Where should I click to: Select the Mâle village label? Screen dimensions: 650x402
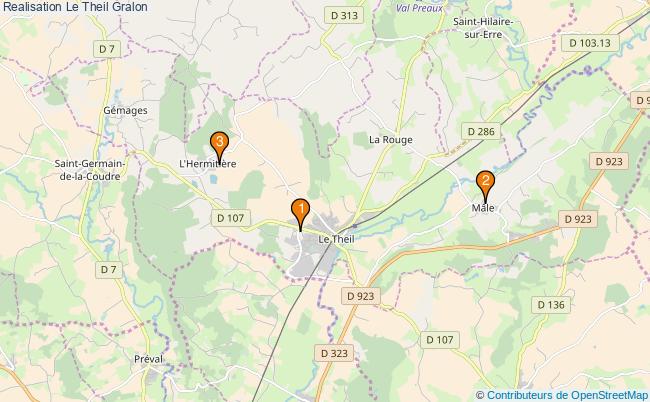pyautogui.click(x=483, y=208)
